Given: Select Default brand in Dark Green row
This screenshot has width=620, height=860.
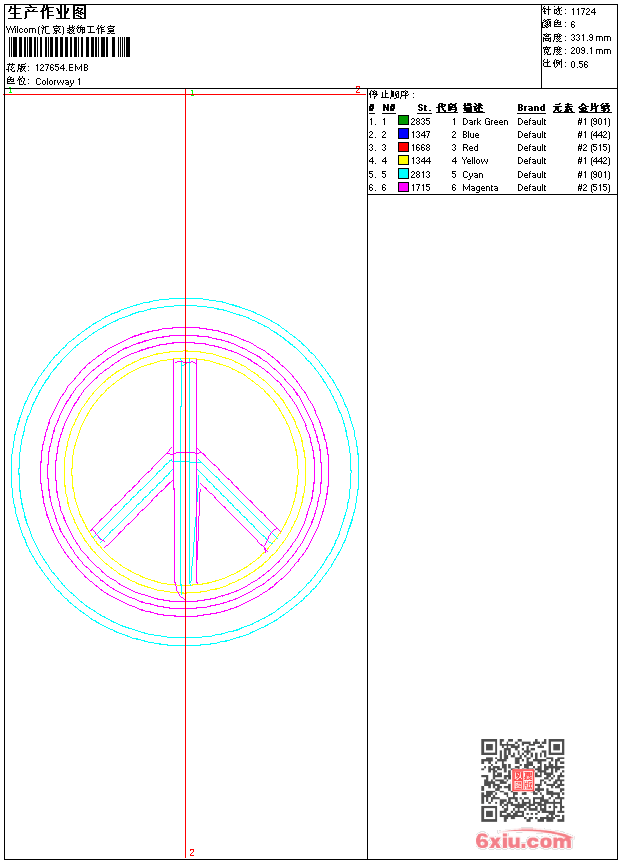Looking at the screenshot, I should click(532, 122).
